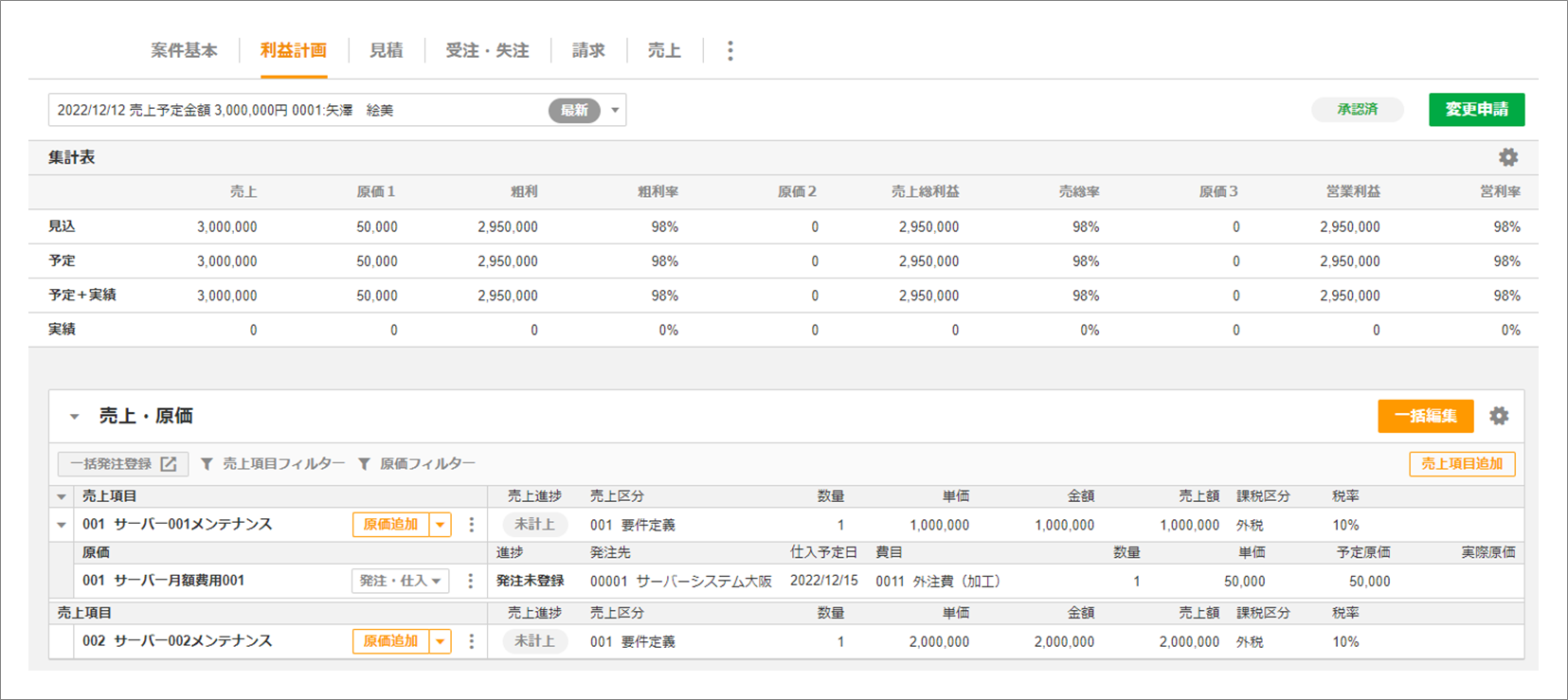Viewport: 1568px width, 700px height.
Task: Toggle all rows with 売上項目 header arrow
Action: (62, 496)
